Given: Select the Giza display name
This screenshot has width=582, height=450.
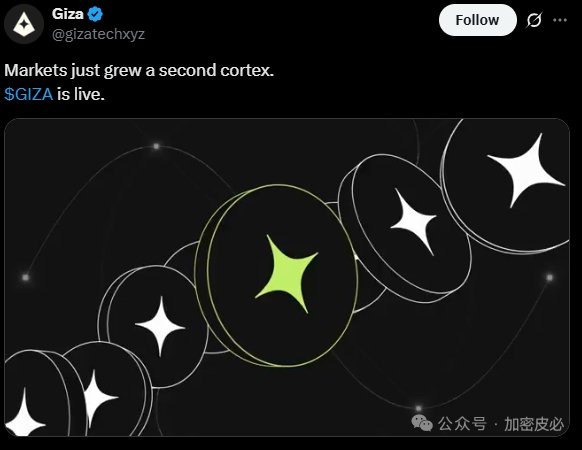Looking at the screenshot, I should pyautogui.click(x=68, y=14).
